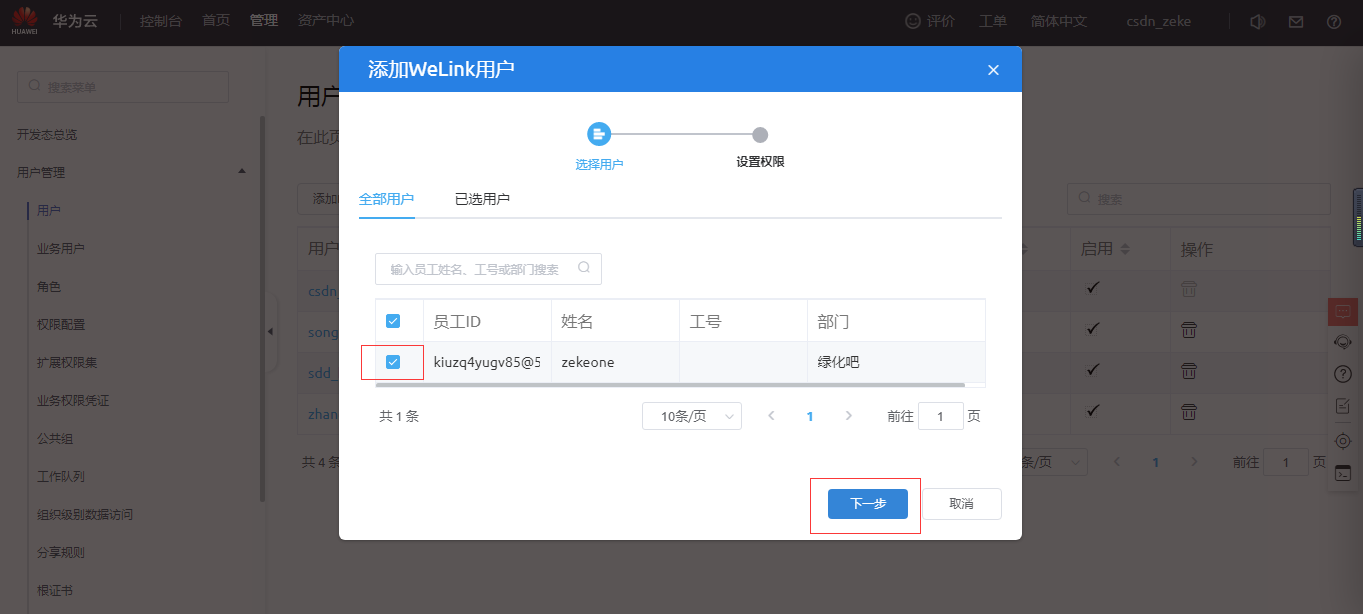The height and width of the screenshot is (614, 1363).
Task: Click previous page arrow in background user table
Action: coord(1117,462)
